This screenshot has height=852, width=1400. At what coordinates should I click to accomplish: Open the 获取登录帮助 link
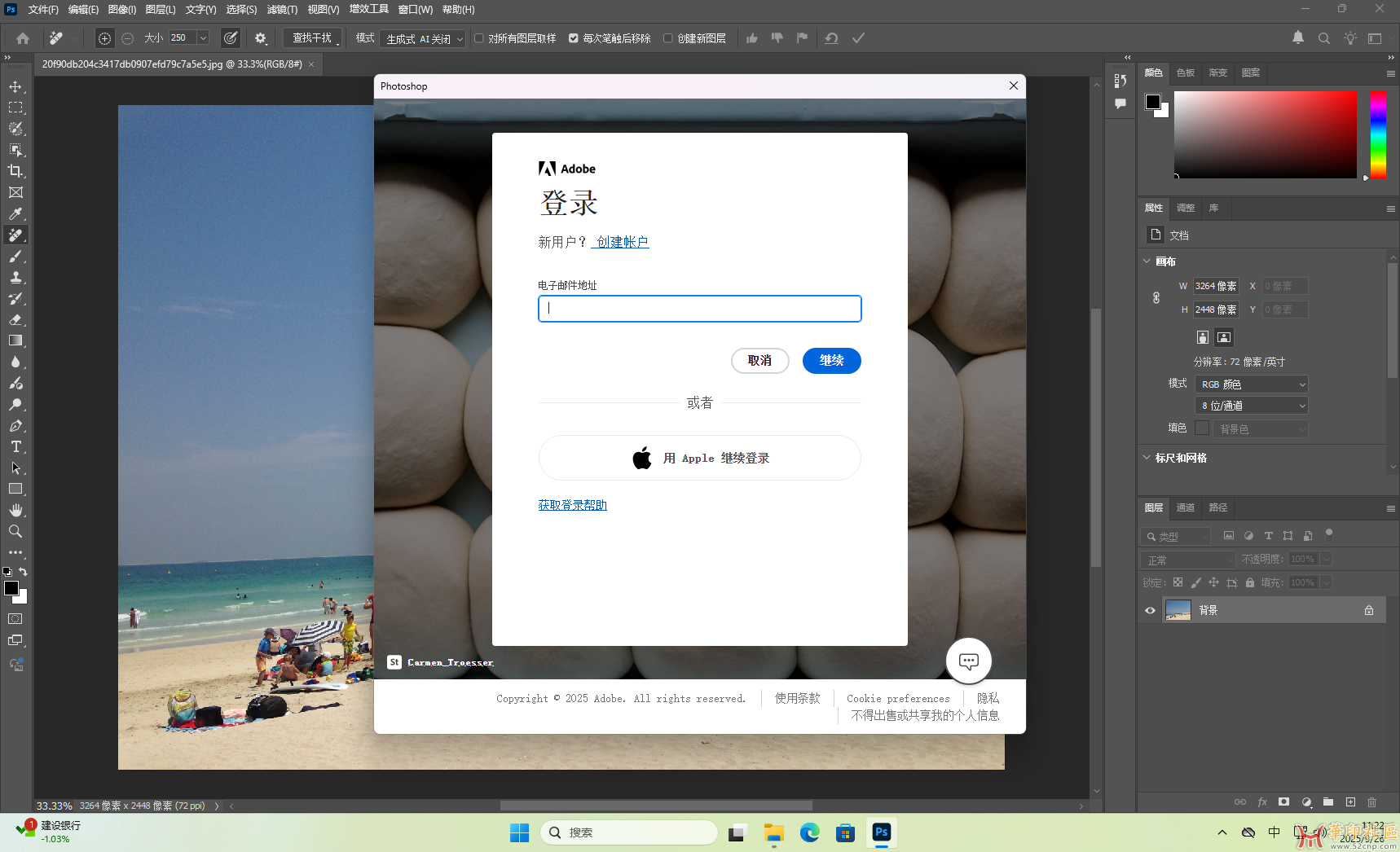[573, 505]
